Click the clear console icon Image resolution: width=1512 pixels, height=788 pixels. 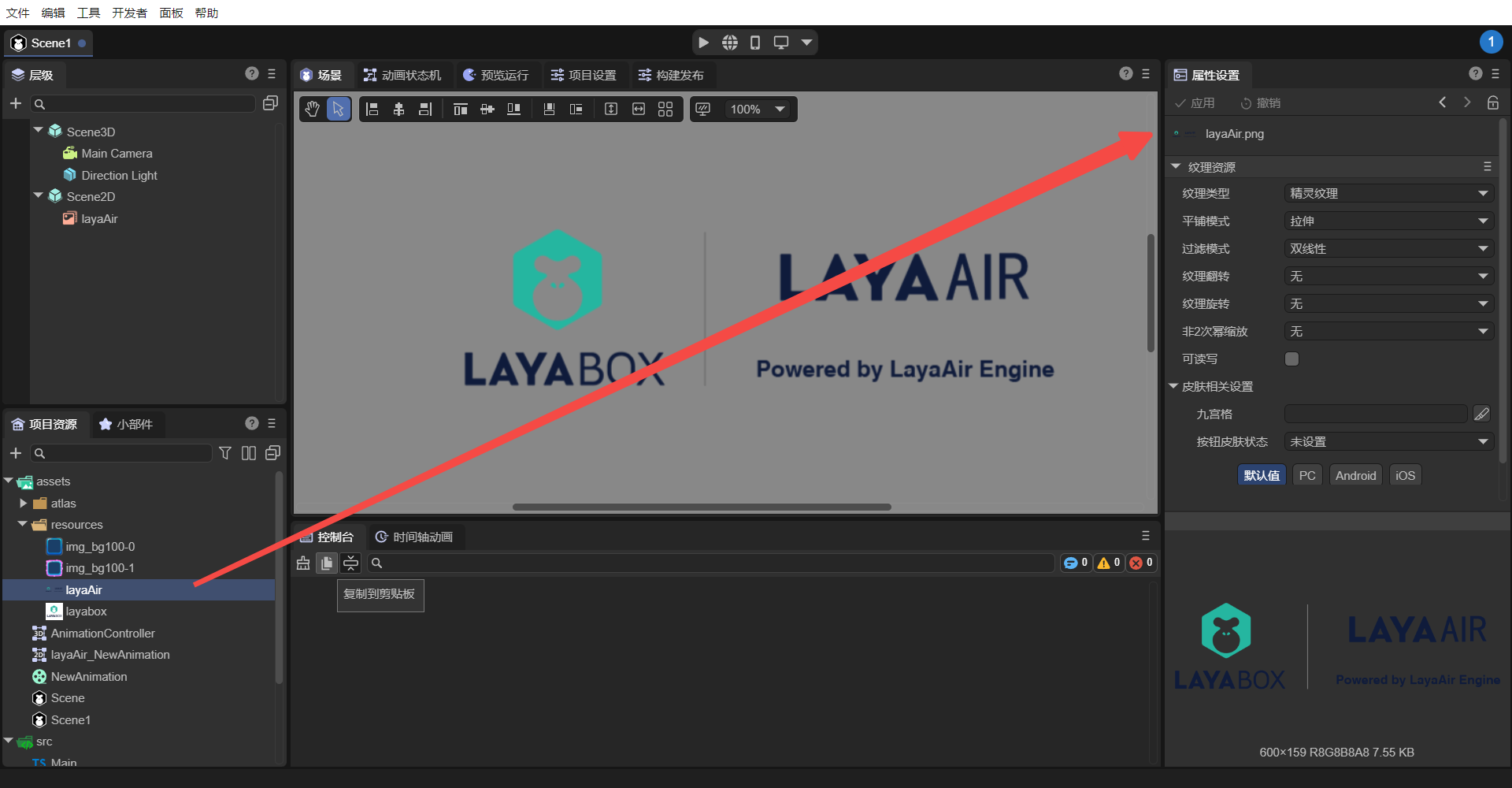[x=303, y=563]
